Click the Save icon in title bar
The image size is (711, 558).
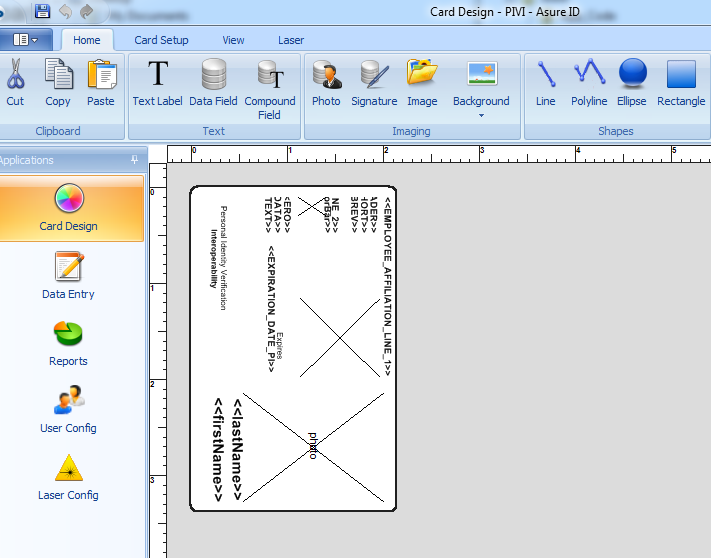(x=42, y=11)
